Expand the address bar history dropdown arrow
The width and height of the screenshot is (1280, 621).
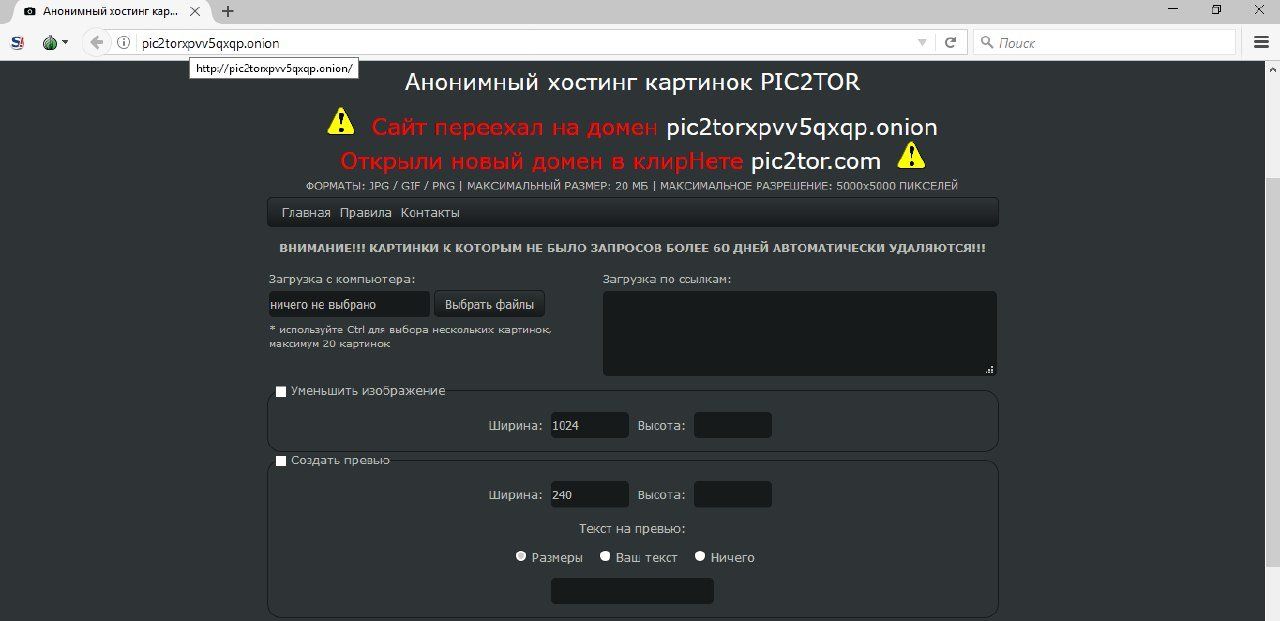pos(922,43)
